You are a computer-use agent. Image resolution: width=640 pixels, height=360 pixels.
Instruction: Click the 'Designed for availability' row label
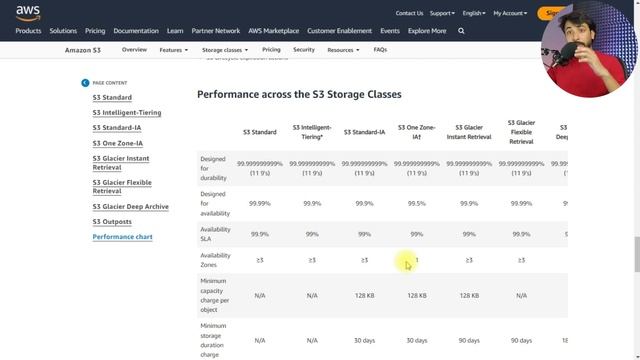215,204
